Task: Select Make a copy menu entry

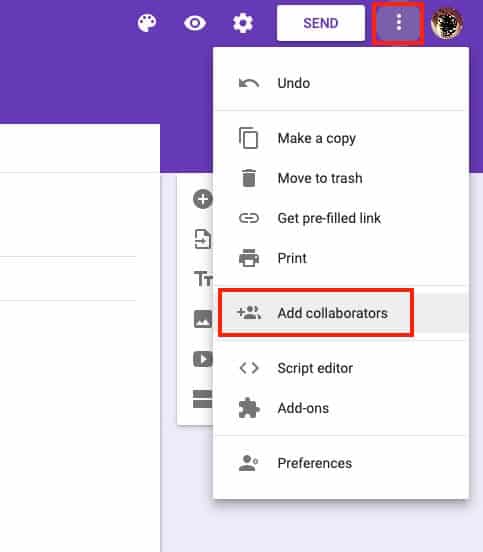Action: [x=341, y=138]
